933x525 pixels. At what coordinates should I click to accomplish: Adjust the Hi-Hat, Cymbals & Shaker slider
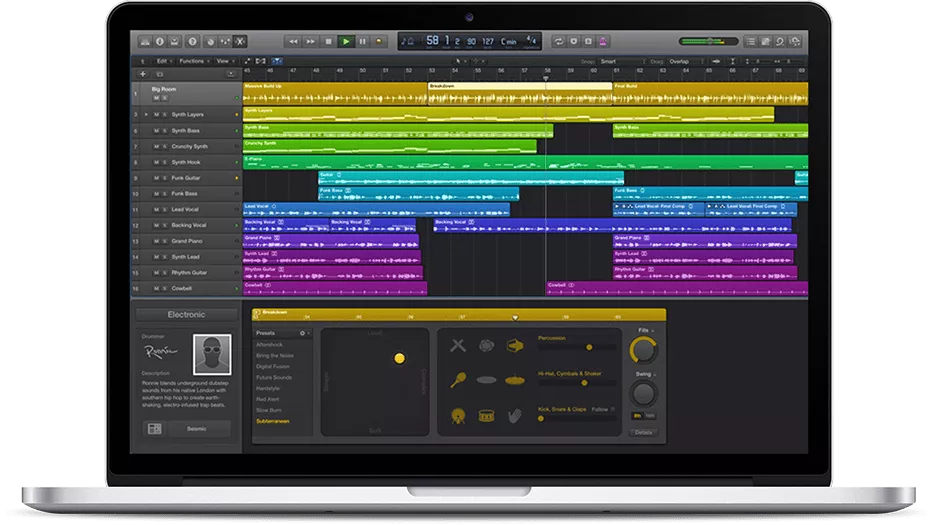[577, 383]
